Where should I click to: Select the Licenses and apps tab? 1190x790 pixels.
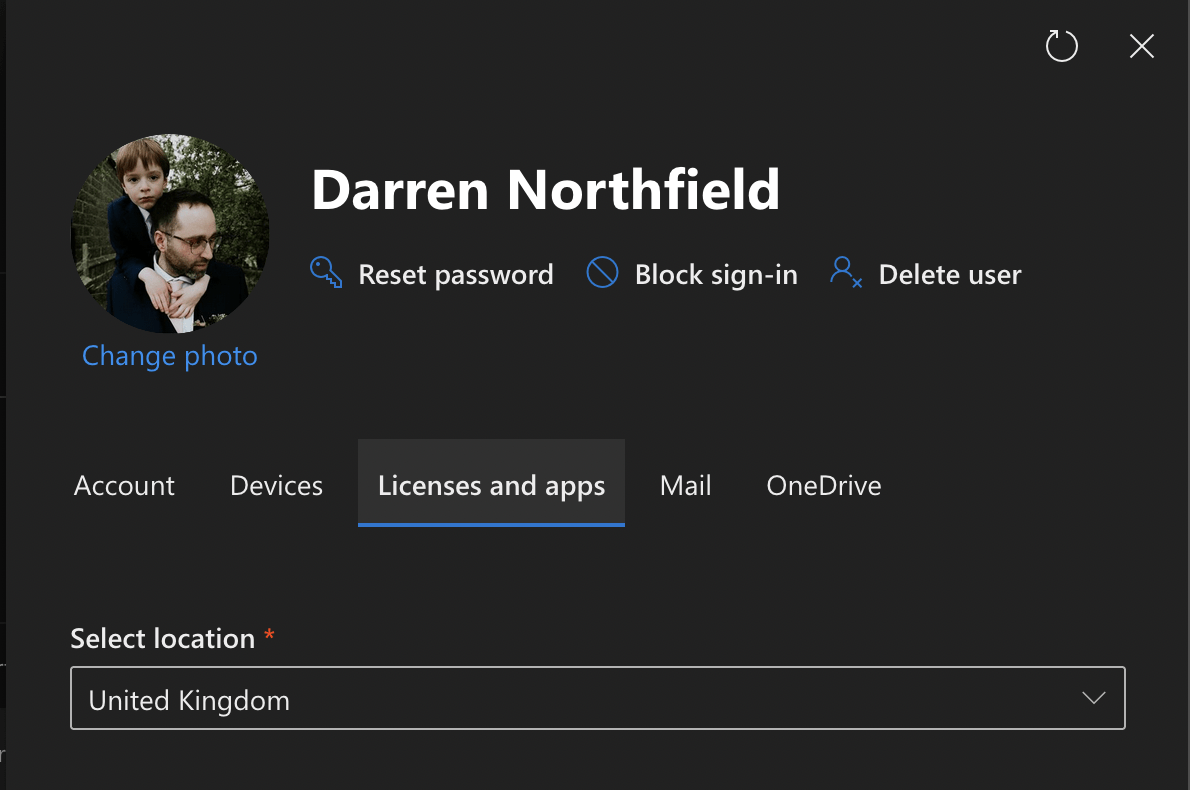(x=491, y=486)
